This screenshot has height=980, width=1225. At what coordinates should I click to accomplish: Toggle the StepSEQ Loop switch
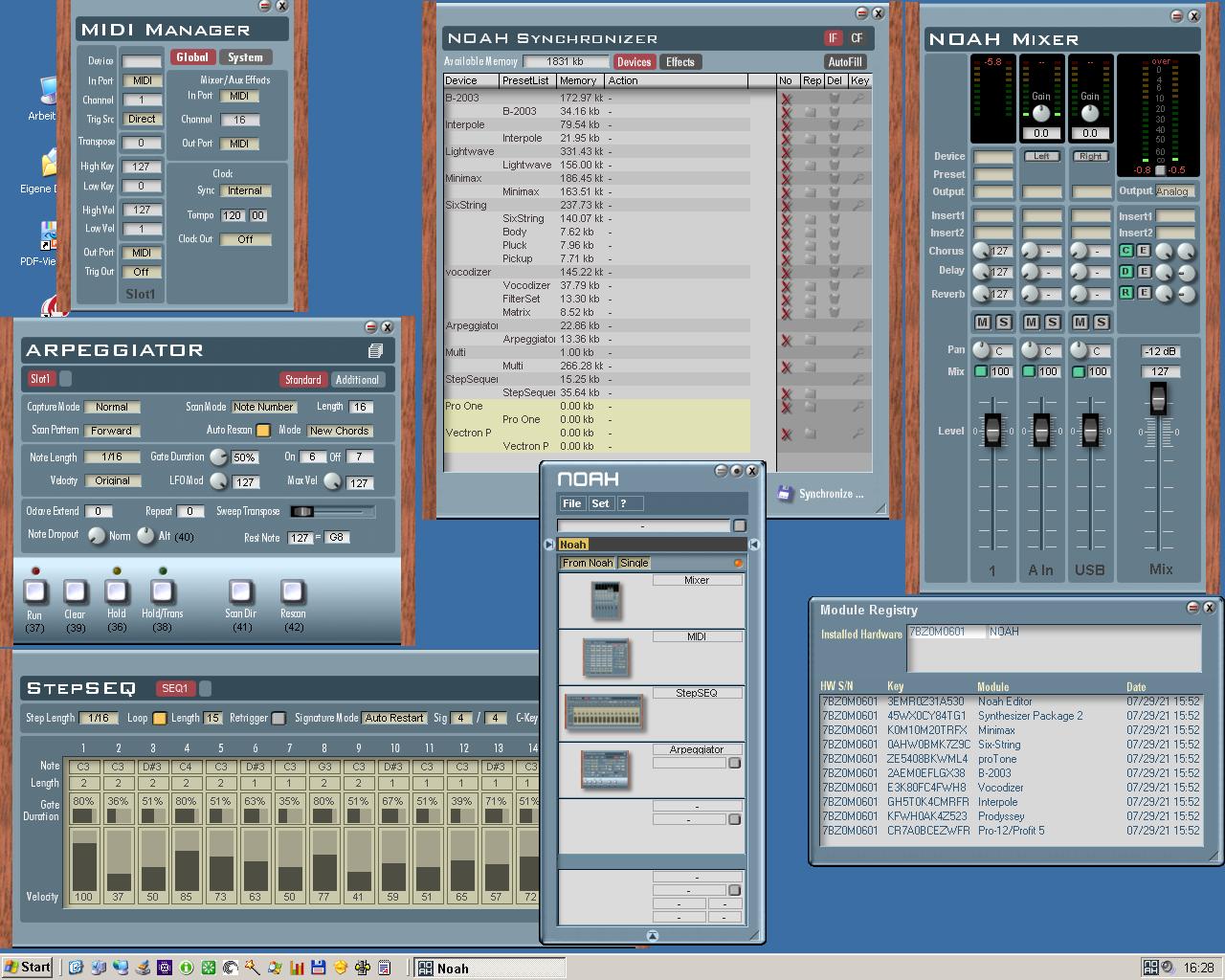160,718
